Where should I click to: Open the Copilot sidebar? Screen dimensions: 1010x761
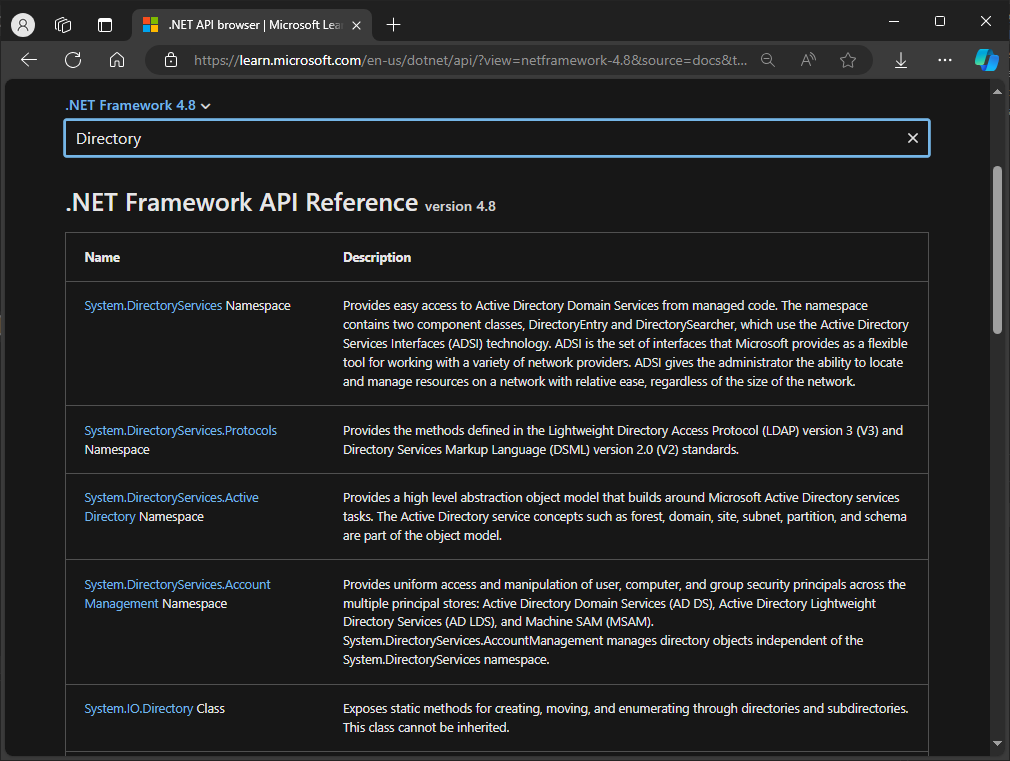pyautogui.click(x=986, y=60)
